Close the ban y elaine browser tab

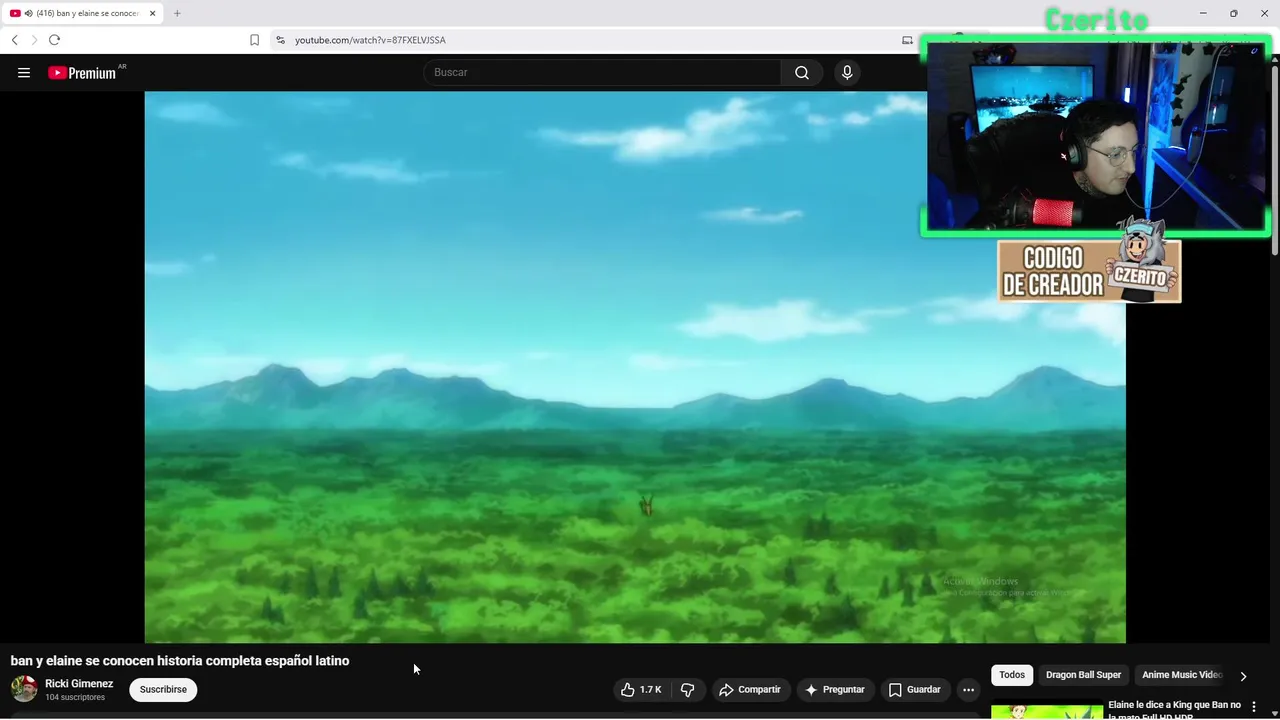(x=153, y=13)
